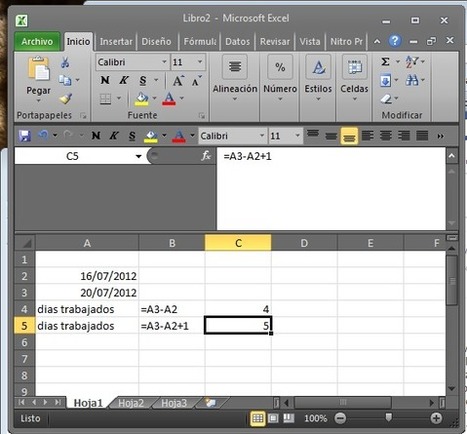Open the Name Box dropdown arrow
Viewport: 467px width, 434px height.
click(138, 156)
